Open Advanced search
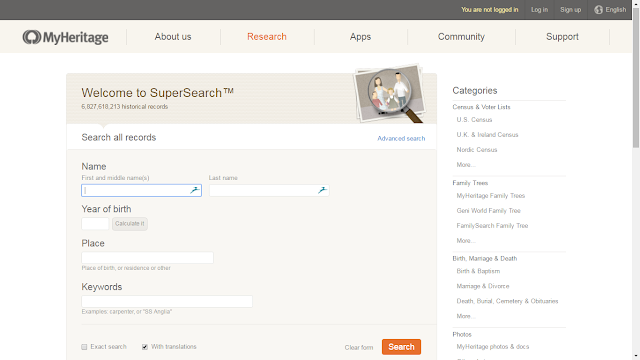The height and width of the screenshot is (360, 640). 401,139
